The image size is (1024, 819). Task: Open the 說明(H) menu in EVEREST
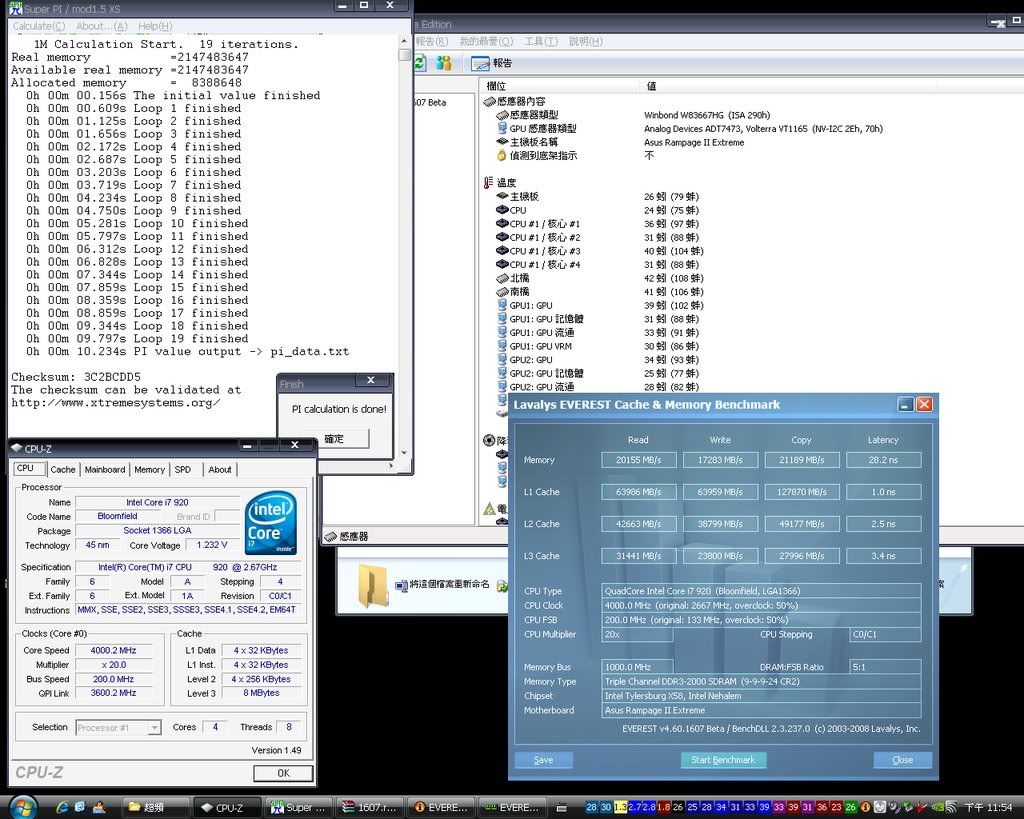pos(585,41)
